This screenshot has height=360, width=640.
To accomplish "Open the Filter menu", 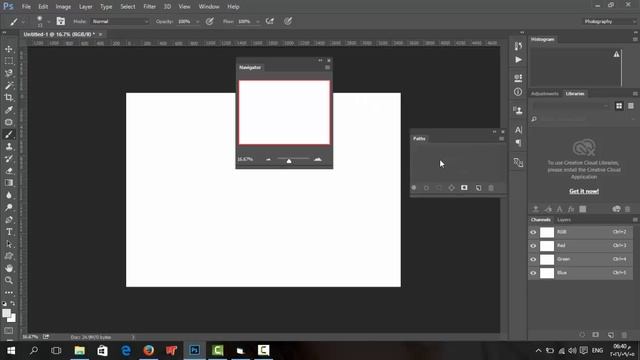I will (x=149, y=7).
